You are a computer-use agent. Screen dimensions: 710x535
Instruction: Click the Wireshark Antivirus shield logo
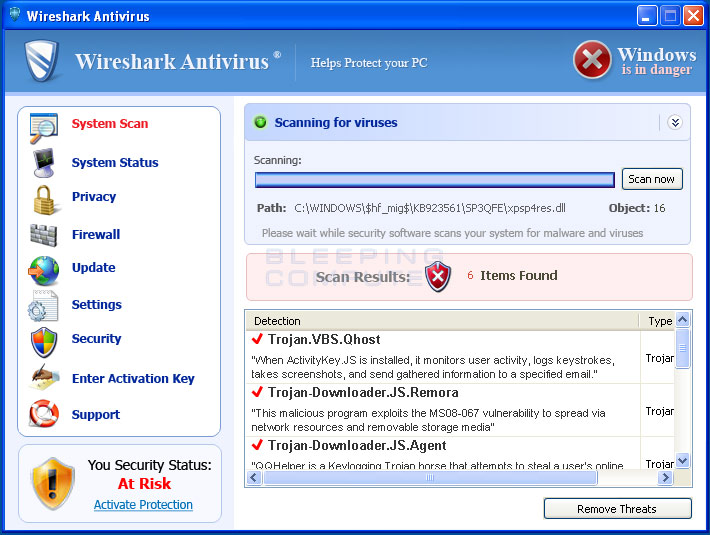pos(42,61)
